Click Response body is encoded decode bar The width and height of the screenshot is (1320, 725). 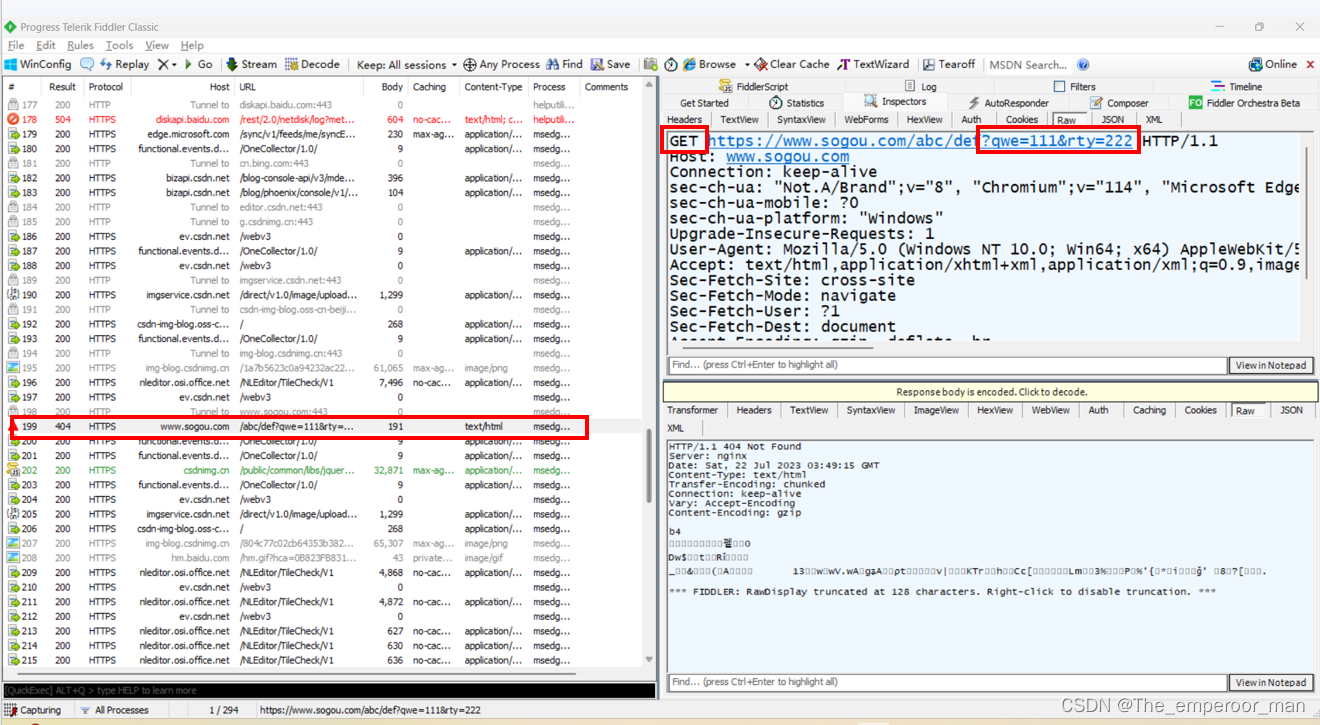pyautogui.click(x=988, y=391)
